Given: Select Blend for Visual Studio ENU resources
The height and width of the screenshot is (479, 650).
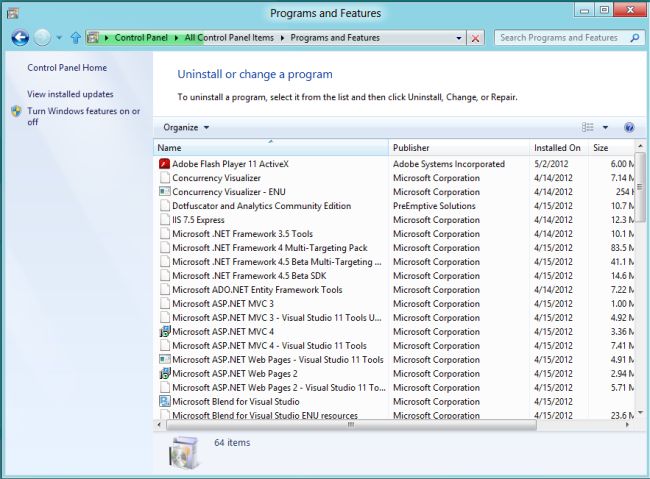Looking at the screenshot, I should click(x=265, y=416).
